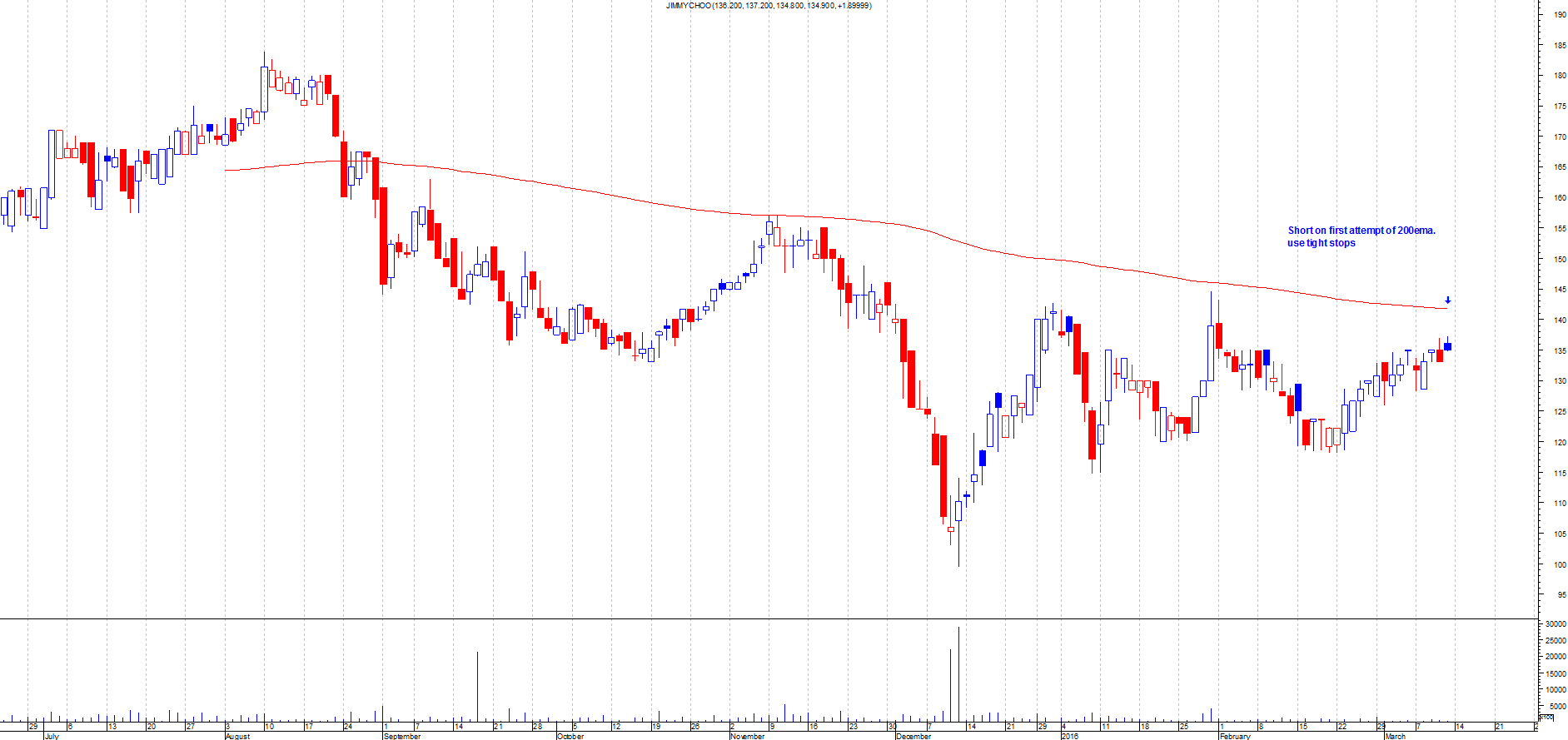
Task: Click the 'use tight stops' annotation line
Action: 1321,243
